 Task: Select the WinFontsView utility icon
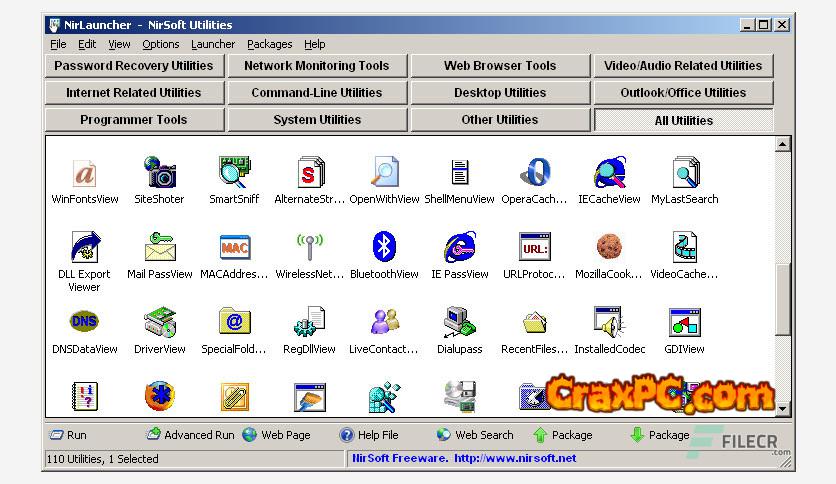84,173
